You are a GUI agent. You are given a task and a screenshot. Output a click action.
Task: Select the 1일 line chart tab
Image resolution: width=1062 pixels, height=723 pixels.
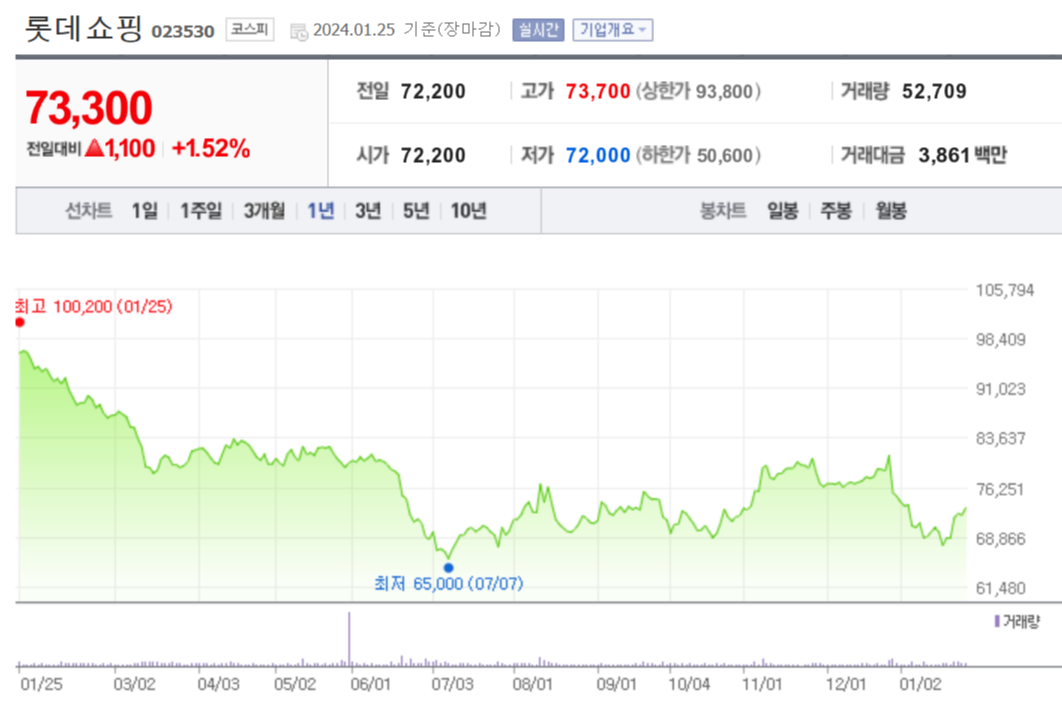pyautogui.click(x=144, y=211)
